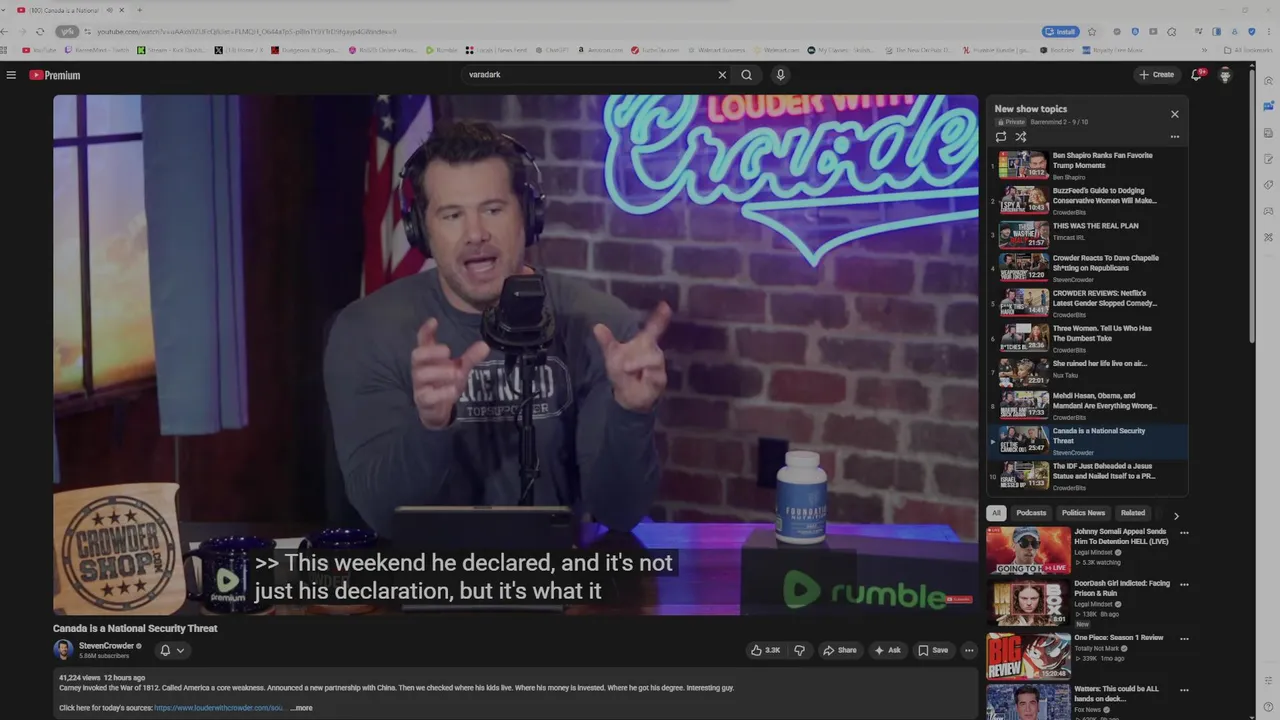
Task: Clear the search box text
Action: (x=722, y=75)
